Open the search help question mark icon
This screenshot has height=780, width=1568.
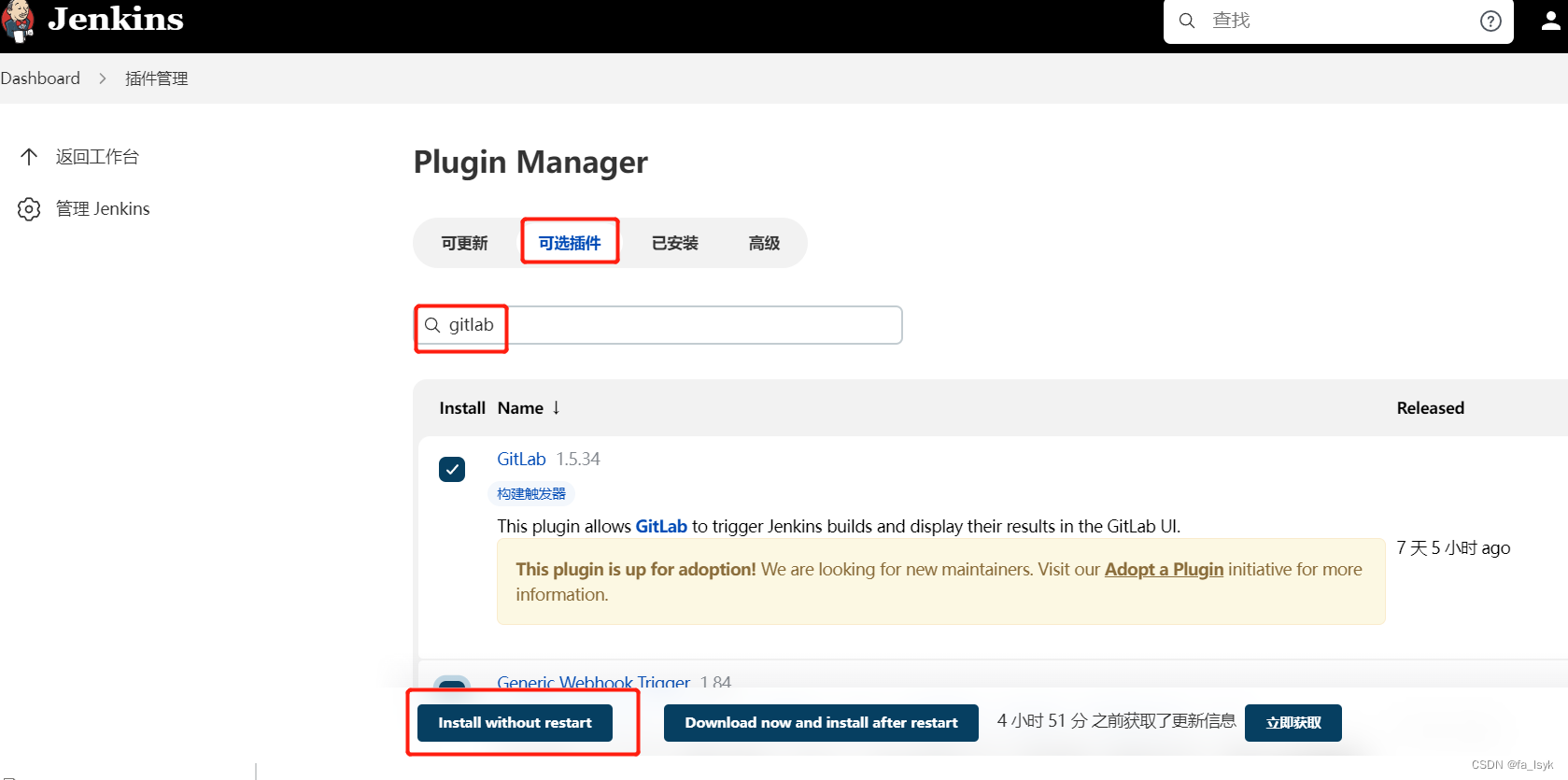click(1490, 21)
